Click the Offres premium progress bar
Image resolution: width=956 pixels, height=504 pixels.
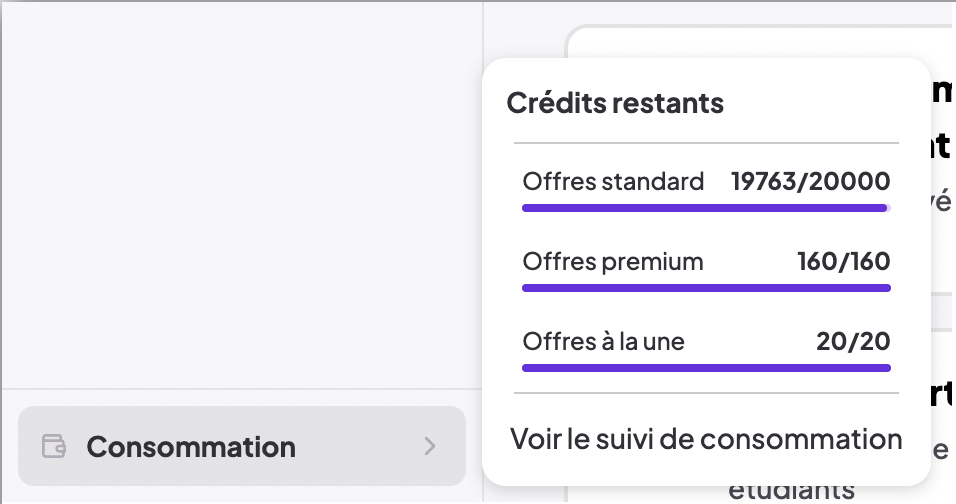click(x=706, y=288)
